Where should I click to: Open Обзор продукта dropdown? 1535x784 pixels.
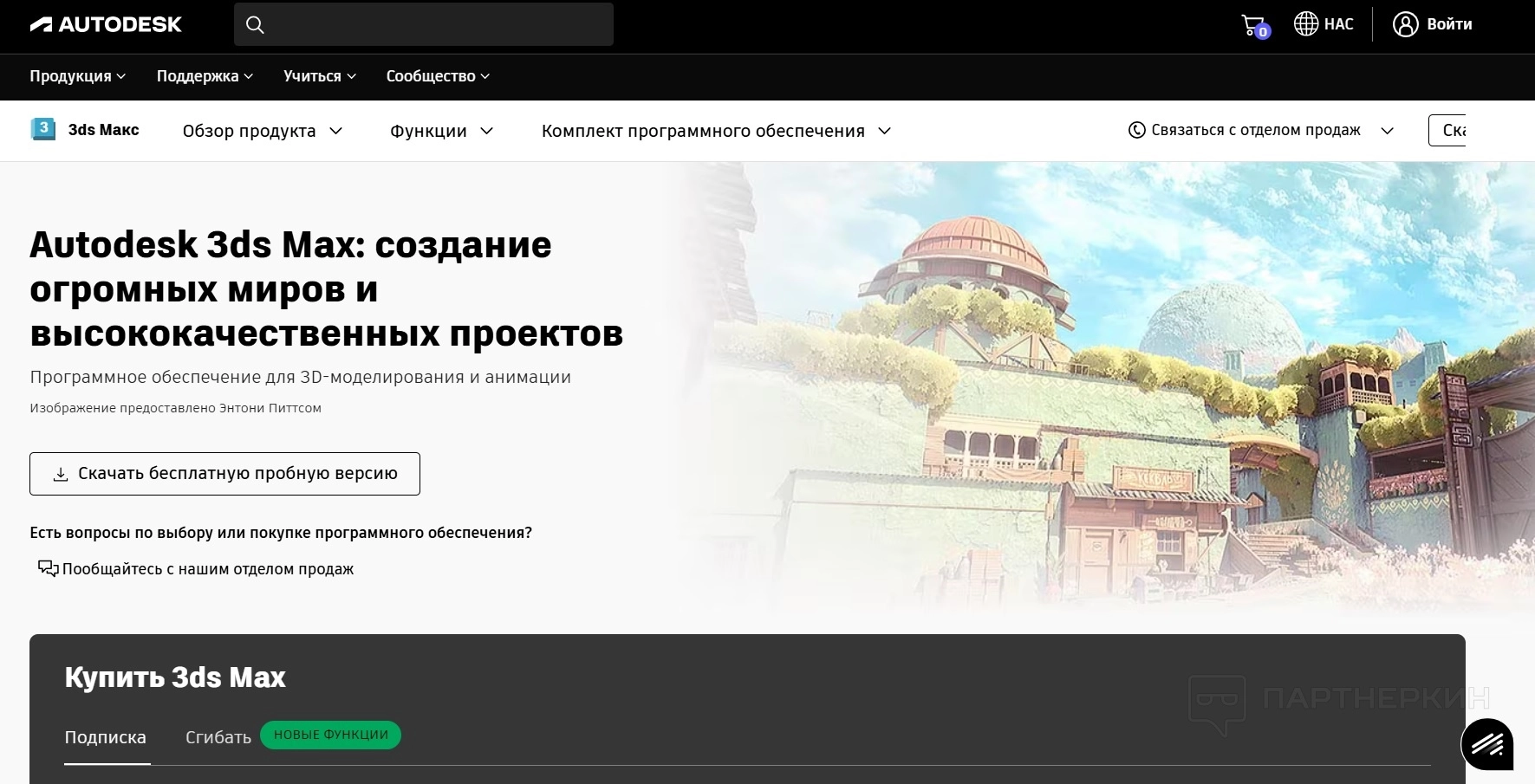(x=263, y=131)
